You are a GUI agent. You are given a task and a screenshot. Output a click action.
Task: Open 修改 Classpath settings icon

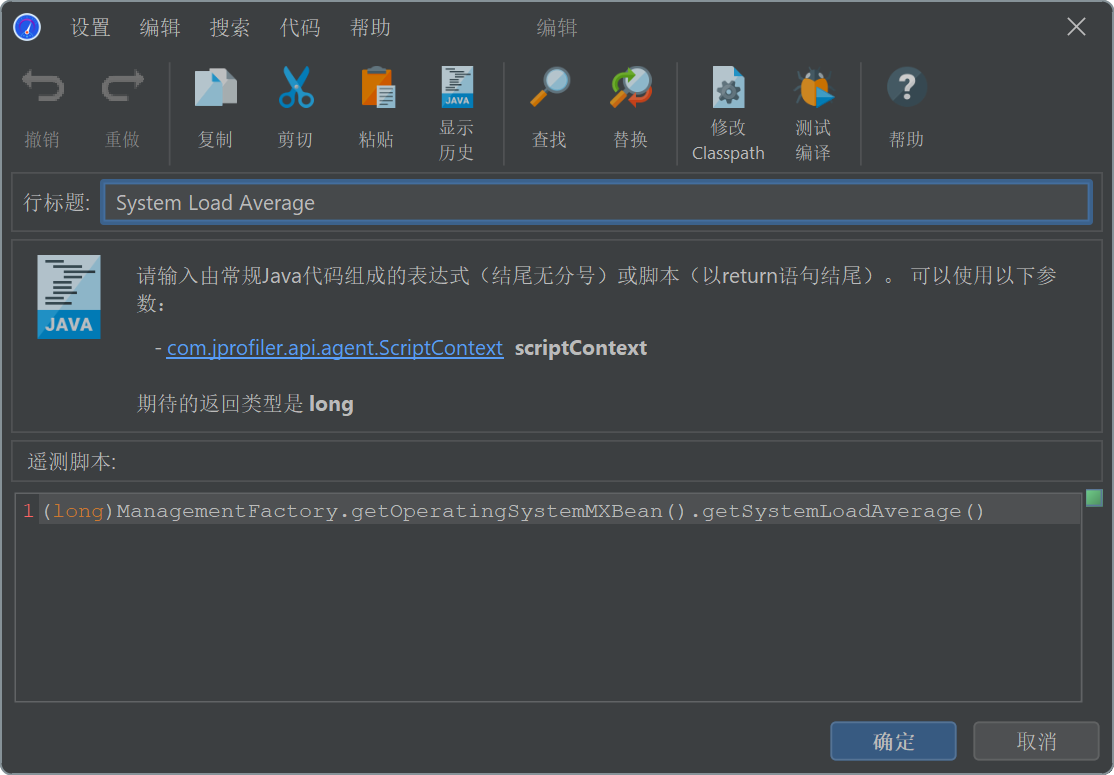click(728, 87)
